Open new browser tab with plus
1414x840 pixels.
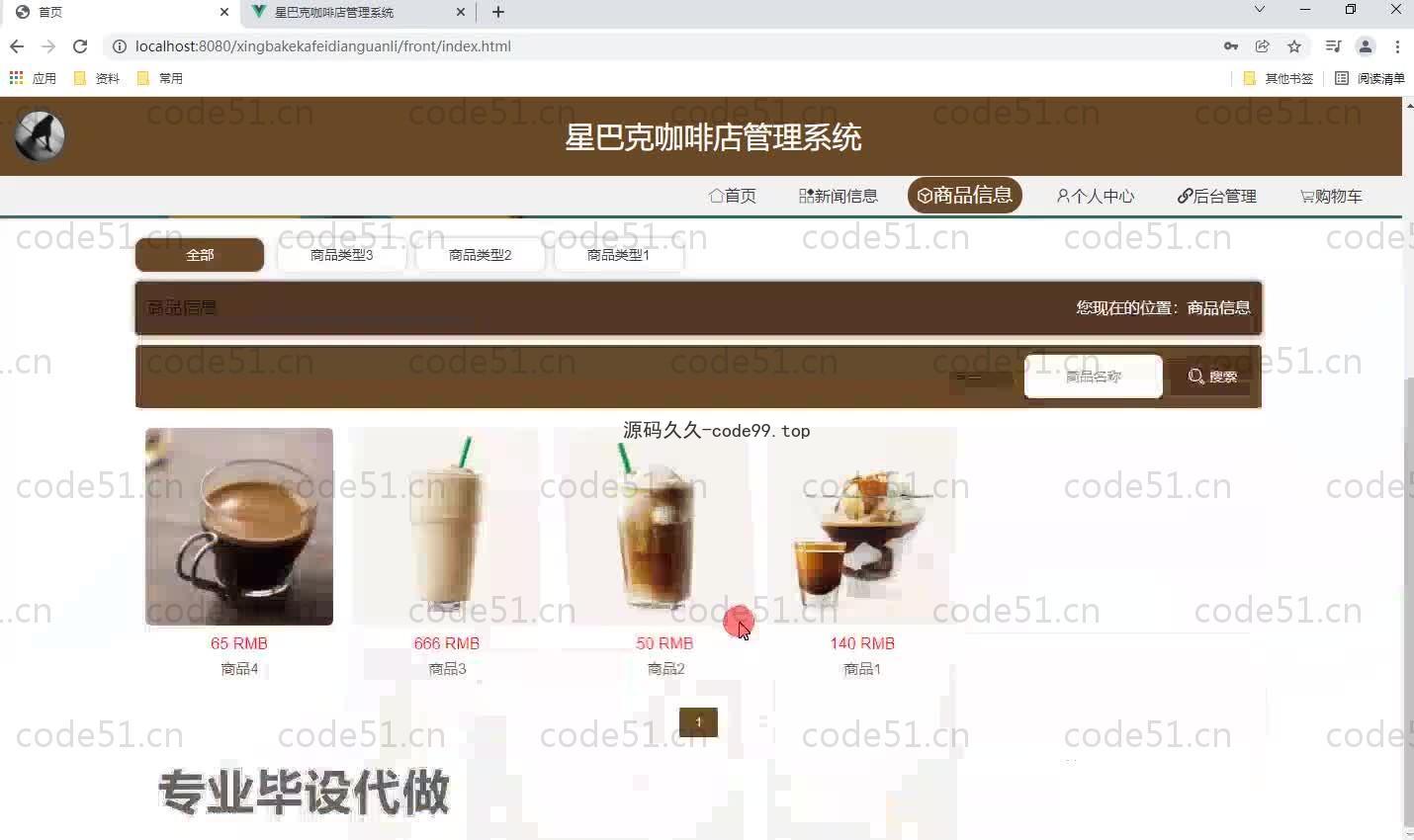[498, 12]
